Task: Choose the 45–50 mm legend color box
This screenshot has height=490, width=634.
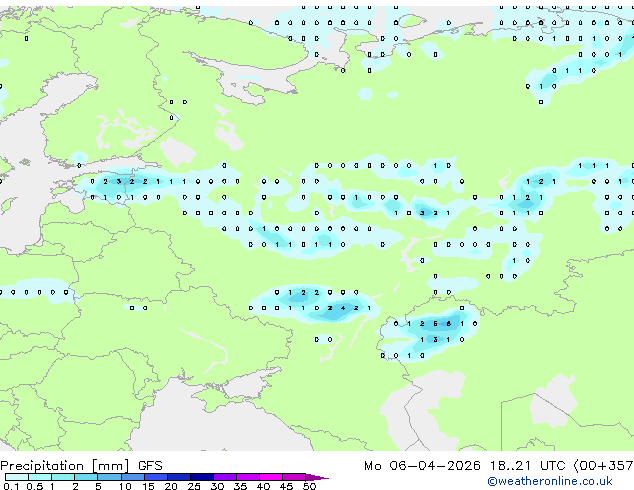Action: pos(294,477)
